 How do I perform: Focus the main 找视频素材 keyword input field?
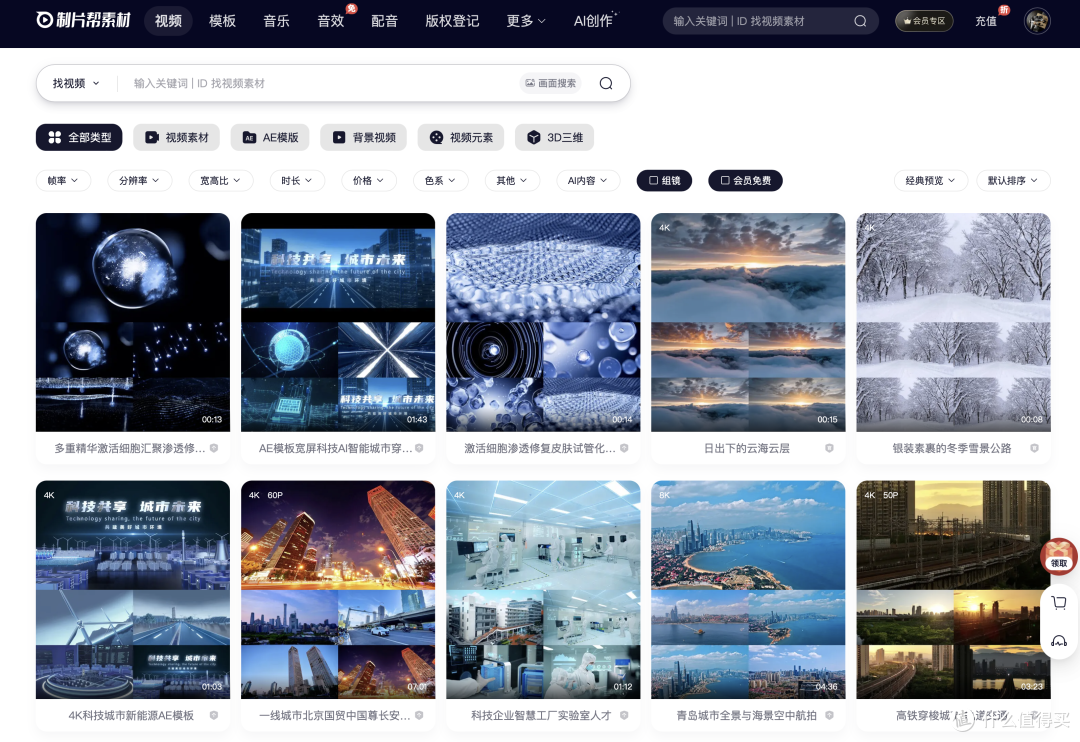pos(322,83)
